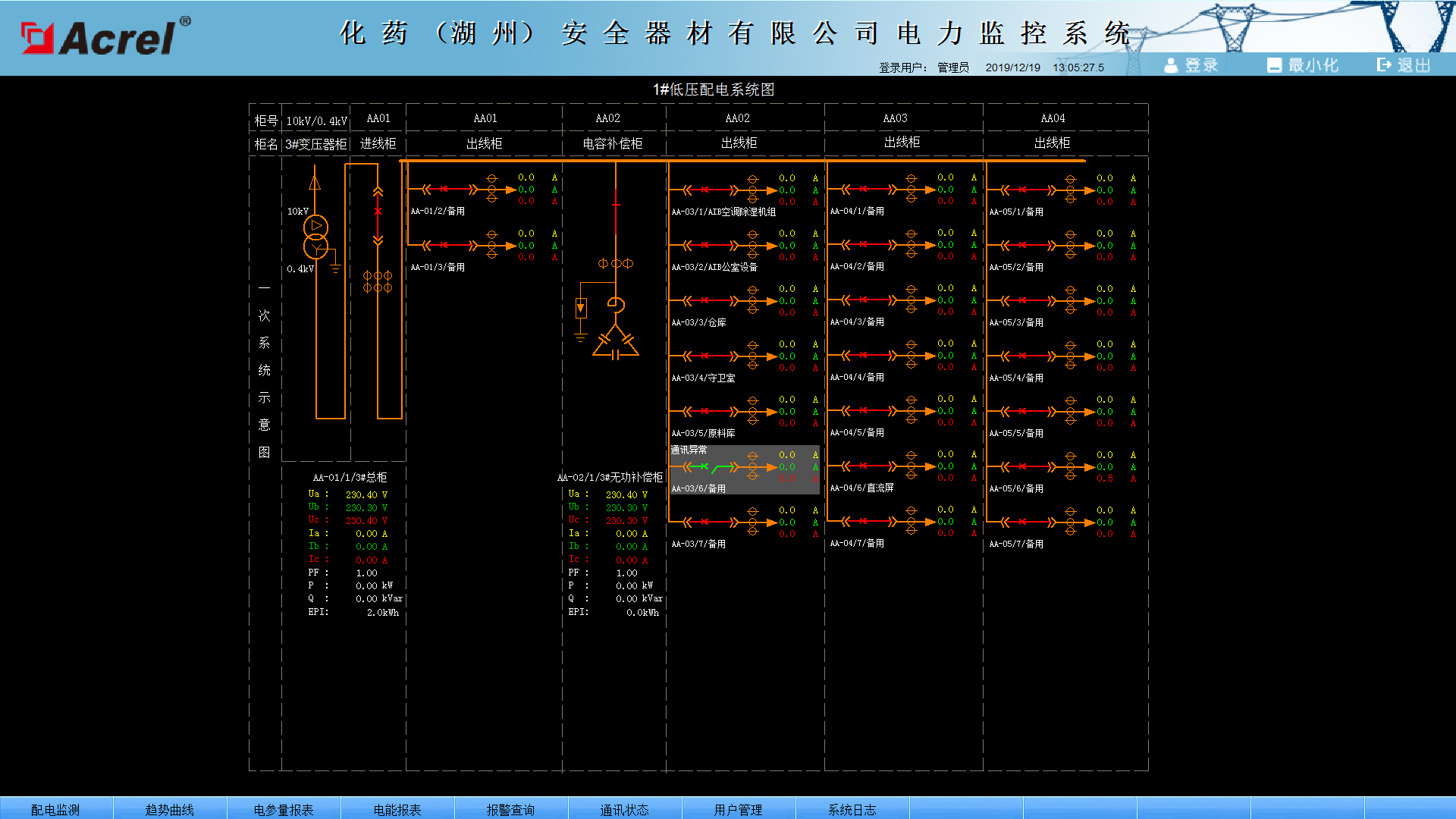Image resolution: width=1456 pixels, height=819 pixels.
Task: Select the AA-05/6/备用 feeder label
Action: [1016, 488]
